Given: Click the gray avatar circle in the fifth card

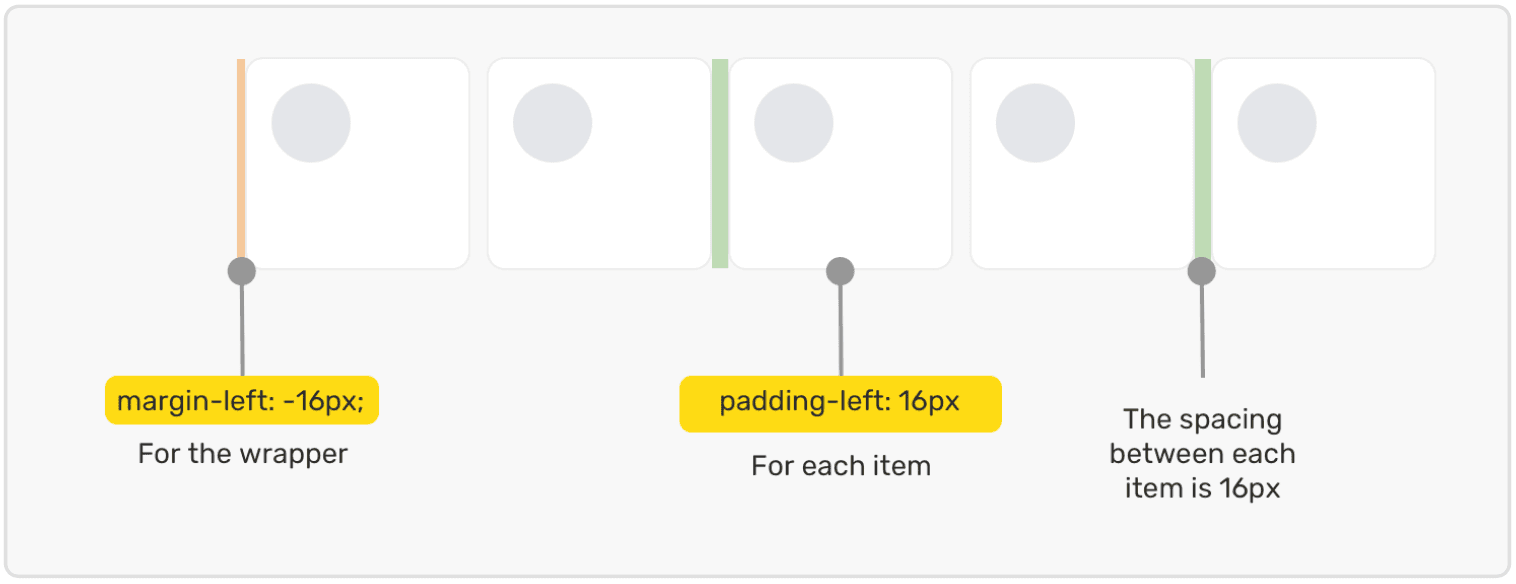Looking at the screenshot, I should [1277, 124].
